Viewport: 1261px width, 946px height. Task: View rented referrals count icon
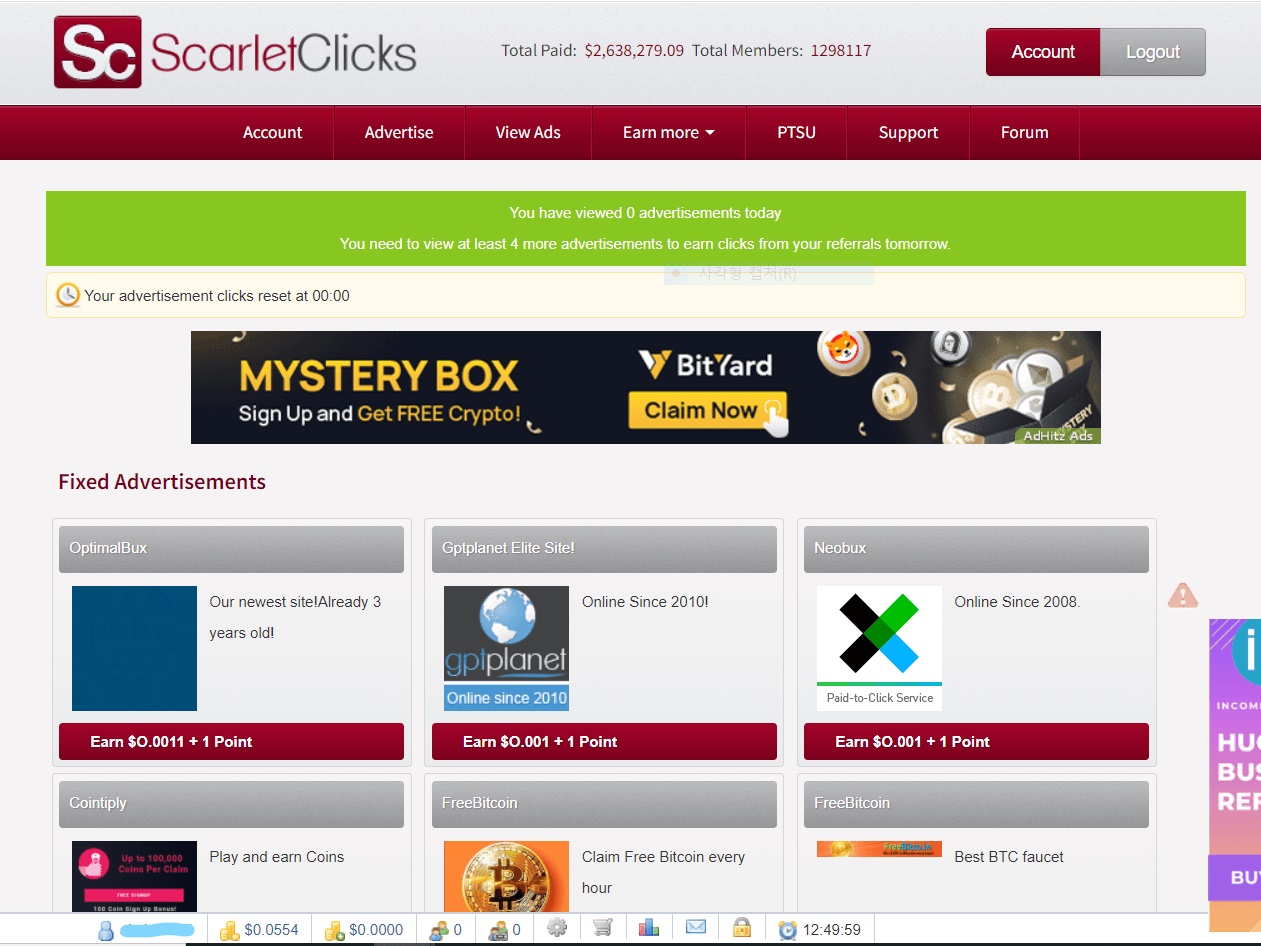coord(498,930)
